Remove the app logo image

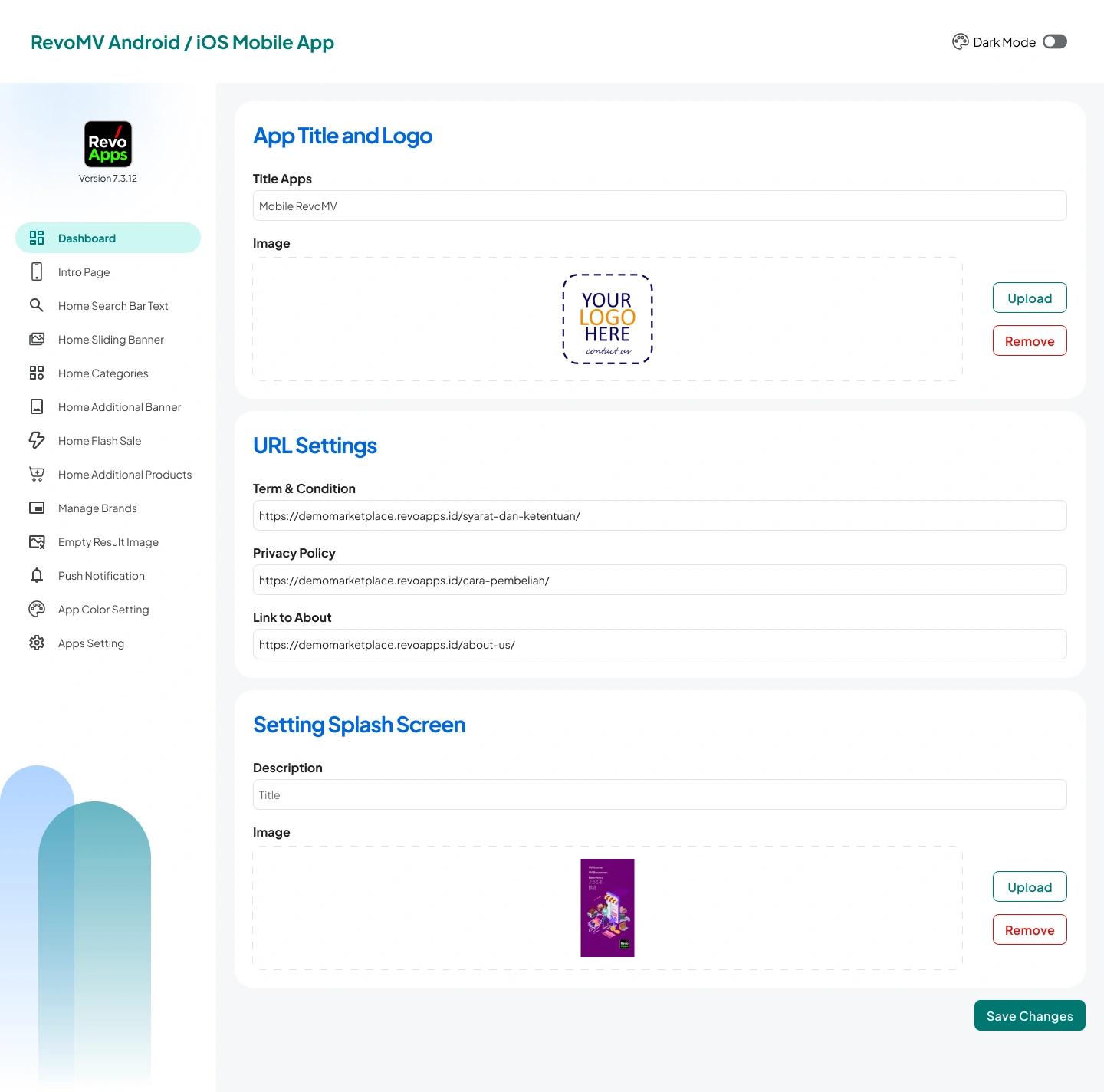(1030, 340)
